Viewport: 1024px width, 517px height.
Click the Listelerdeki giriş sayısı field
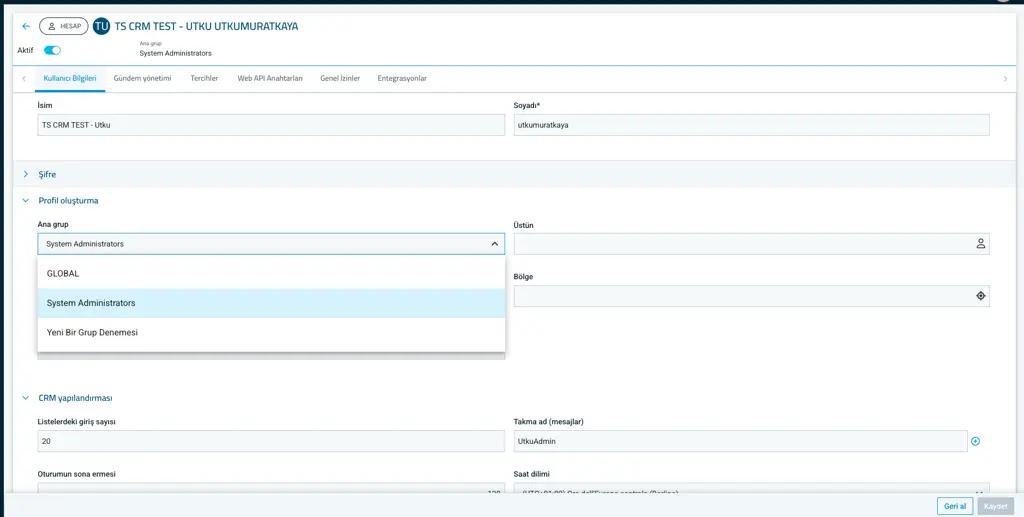pos(271,441)
